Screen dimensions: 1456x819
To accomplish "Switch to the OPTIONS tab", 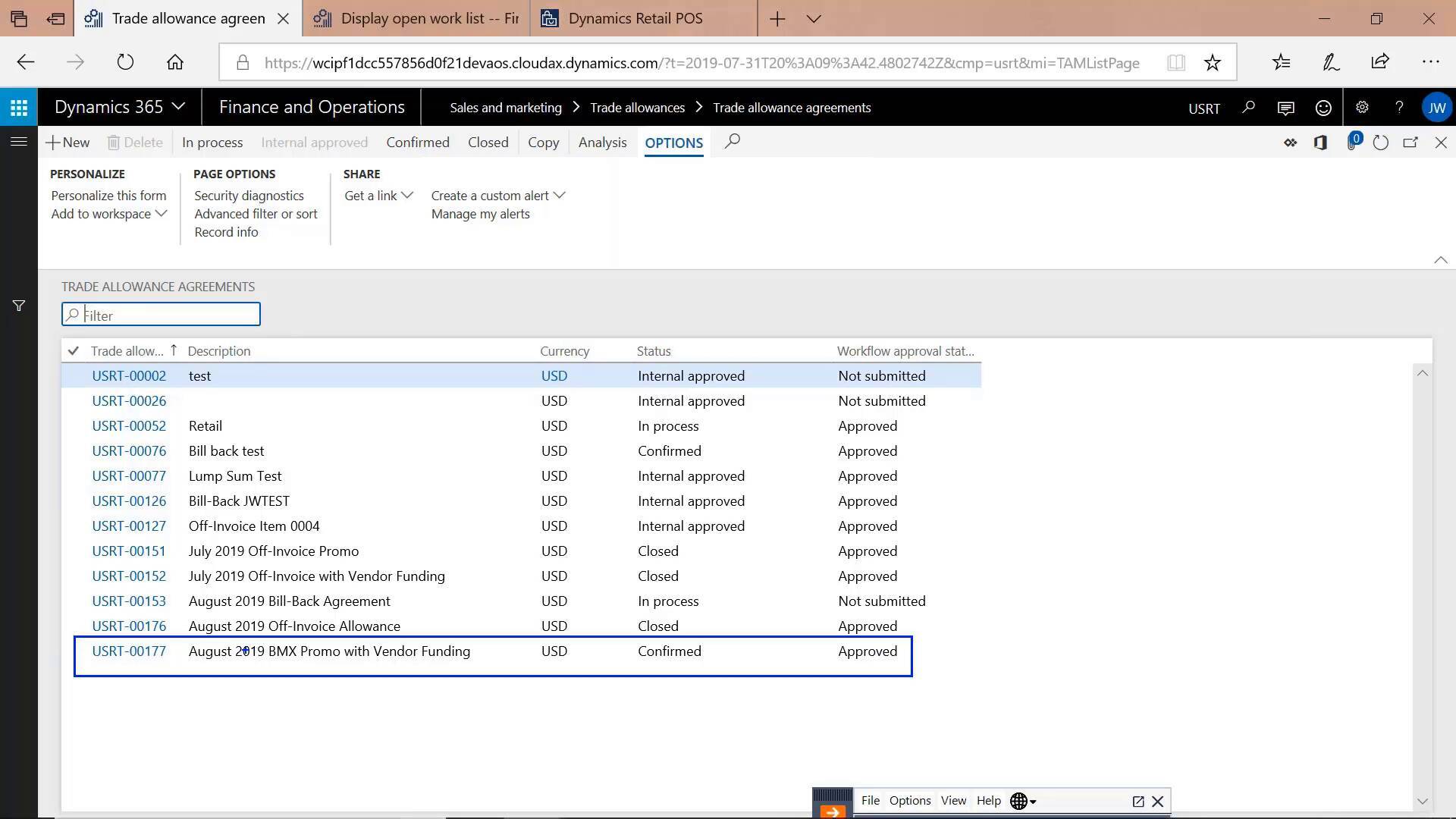I will 673,143.
